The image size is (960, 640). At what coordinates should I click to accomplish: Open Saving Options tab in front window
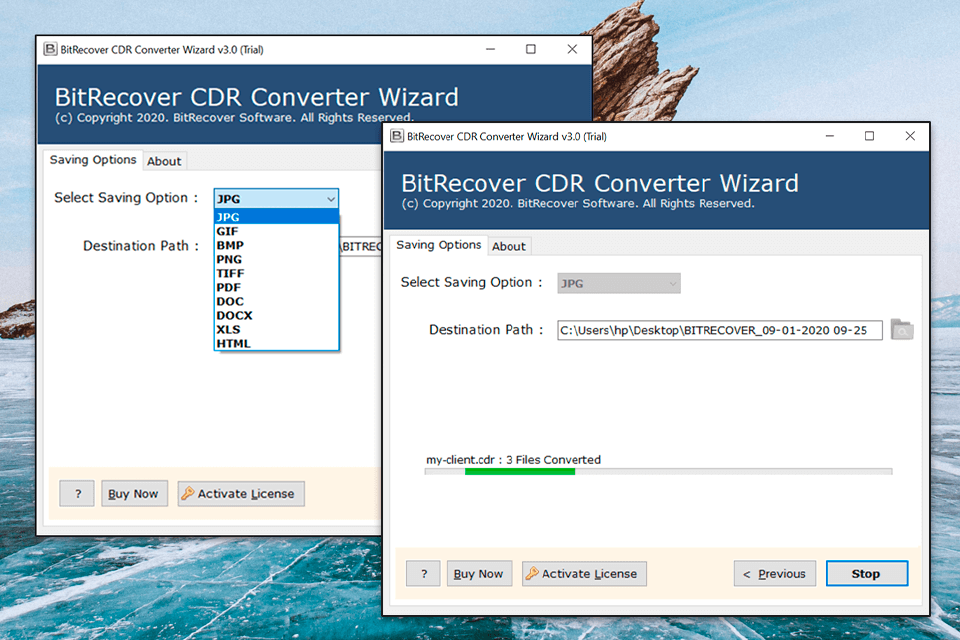[438, 245]
